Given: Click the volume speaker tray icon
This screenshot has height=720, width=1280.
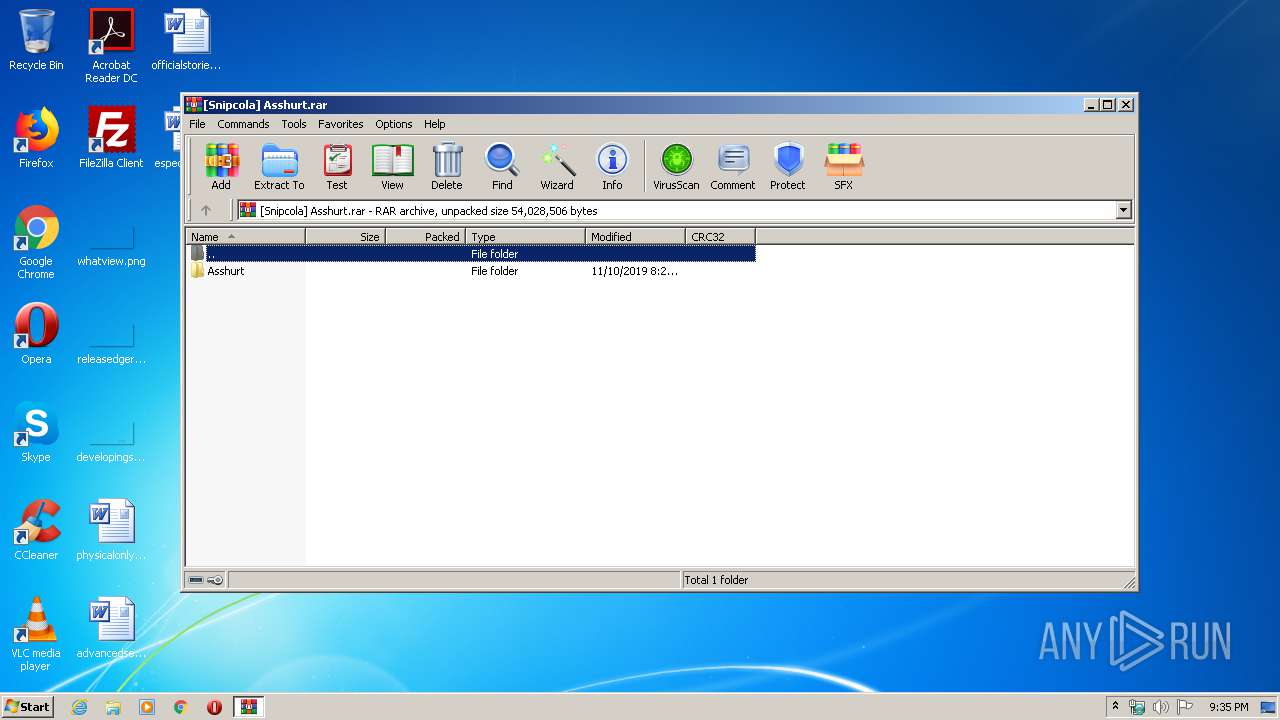Looking at the screenshot, I should [x=1160, y=707].
